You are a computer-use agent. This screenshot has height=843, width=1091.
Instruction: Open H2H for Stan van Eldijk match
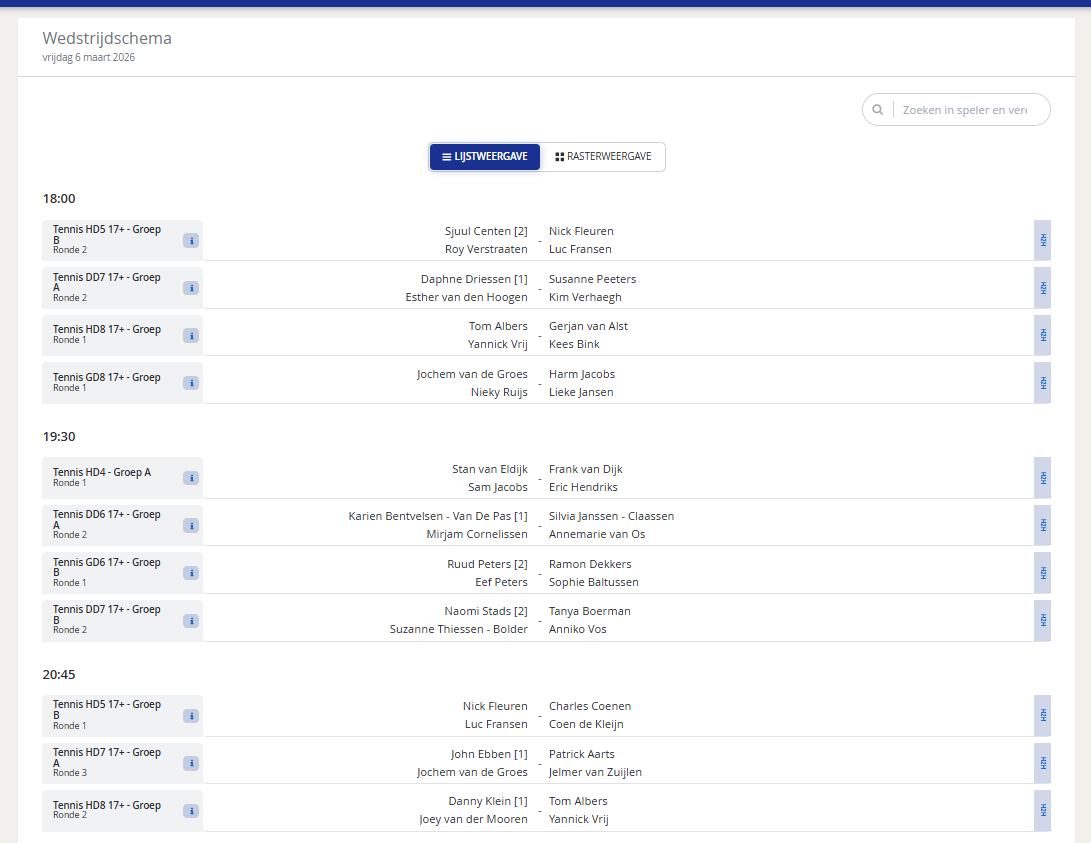coord(1043,478)
